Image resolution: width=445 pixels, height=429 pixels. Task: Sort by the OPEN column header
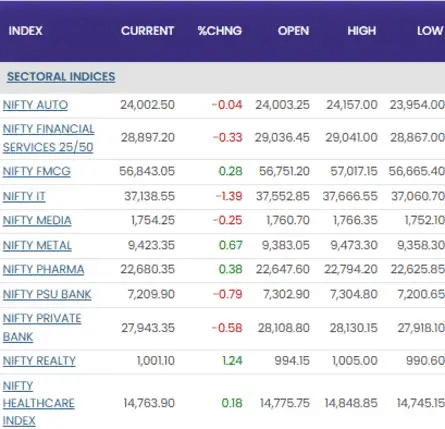coord(294,31)
